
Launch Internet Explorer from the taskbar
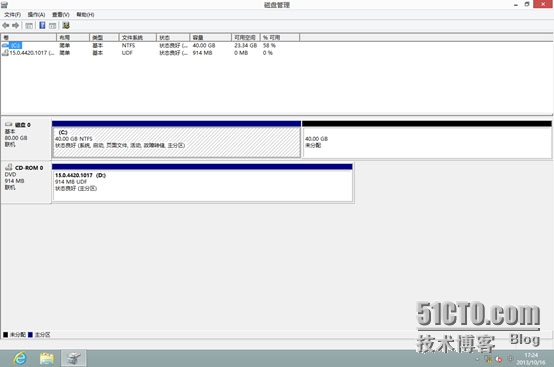pyautogui.click(x=20, y=359)
